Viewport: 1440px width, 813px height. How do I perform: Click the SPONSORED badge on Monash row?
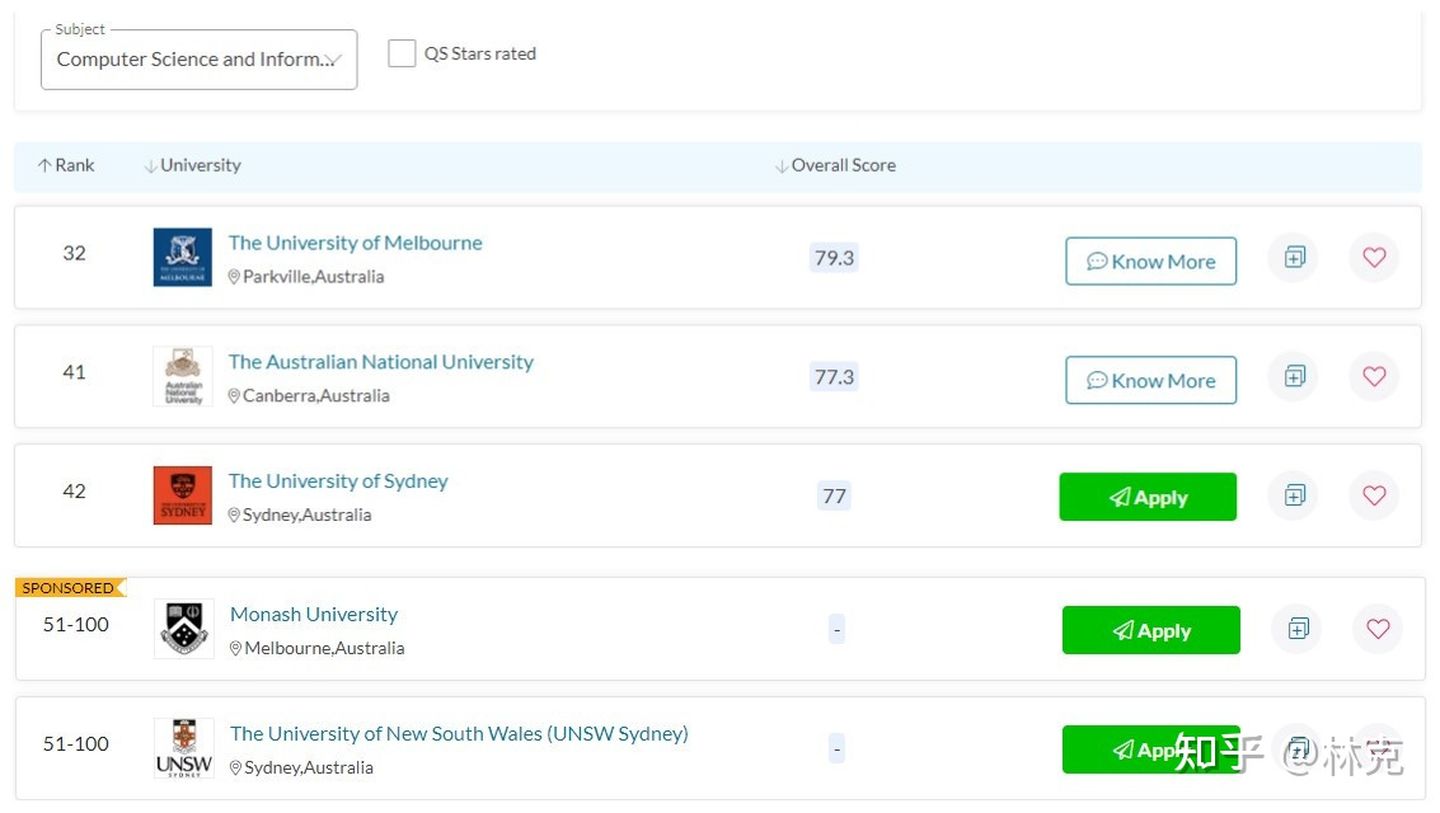coord(70,587)
